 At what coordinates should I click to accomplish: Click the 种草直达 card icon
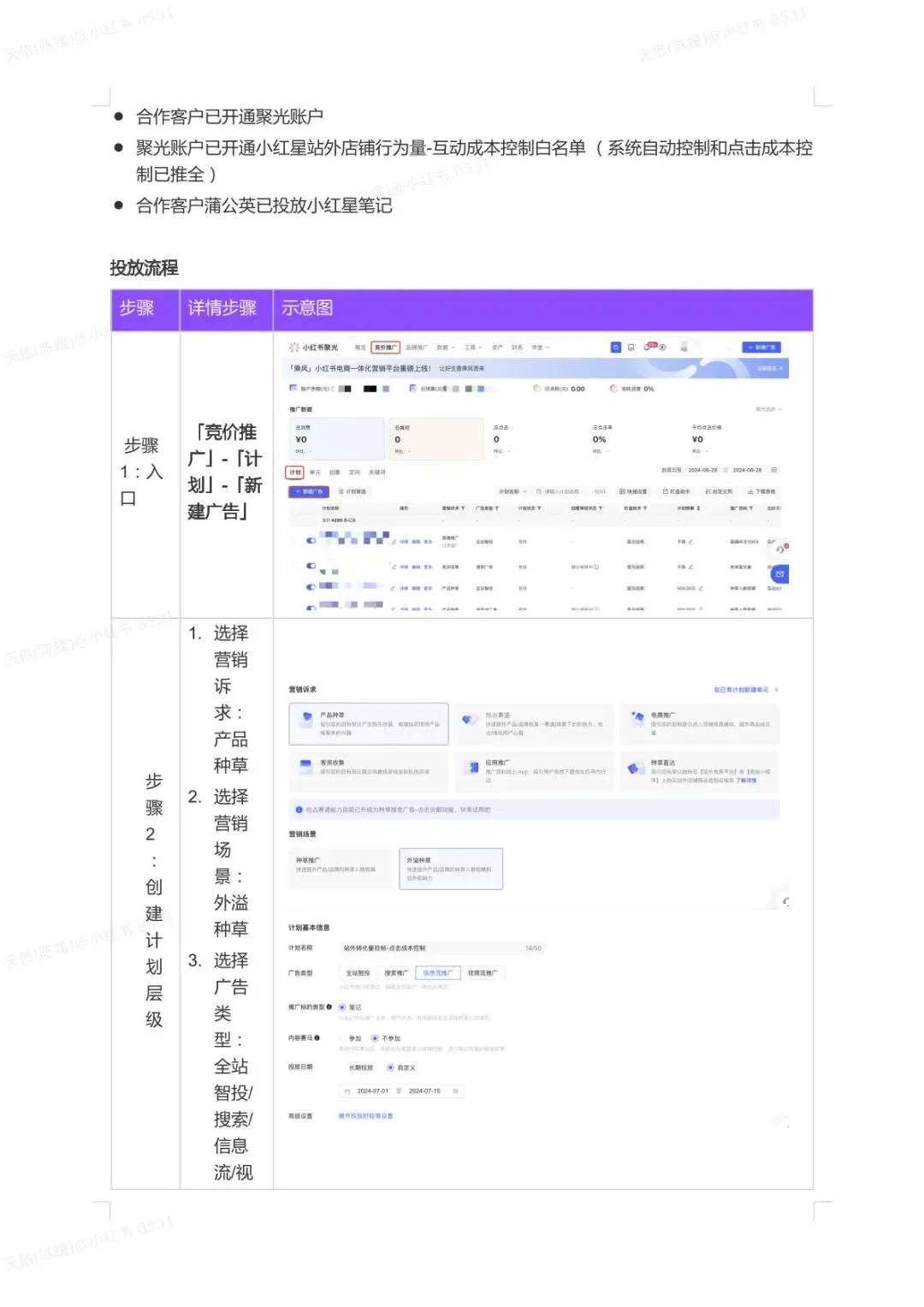tap(636, 767)
